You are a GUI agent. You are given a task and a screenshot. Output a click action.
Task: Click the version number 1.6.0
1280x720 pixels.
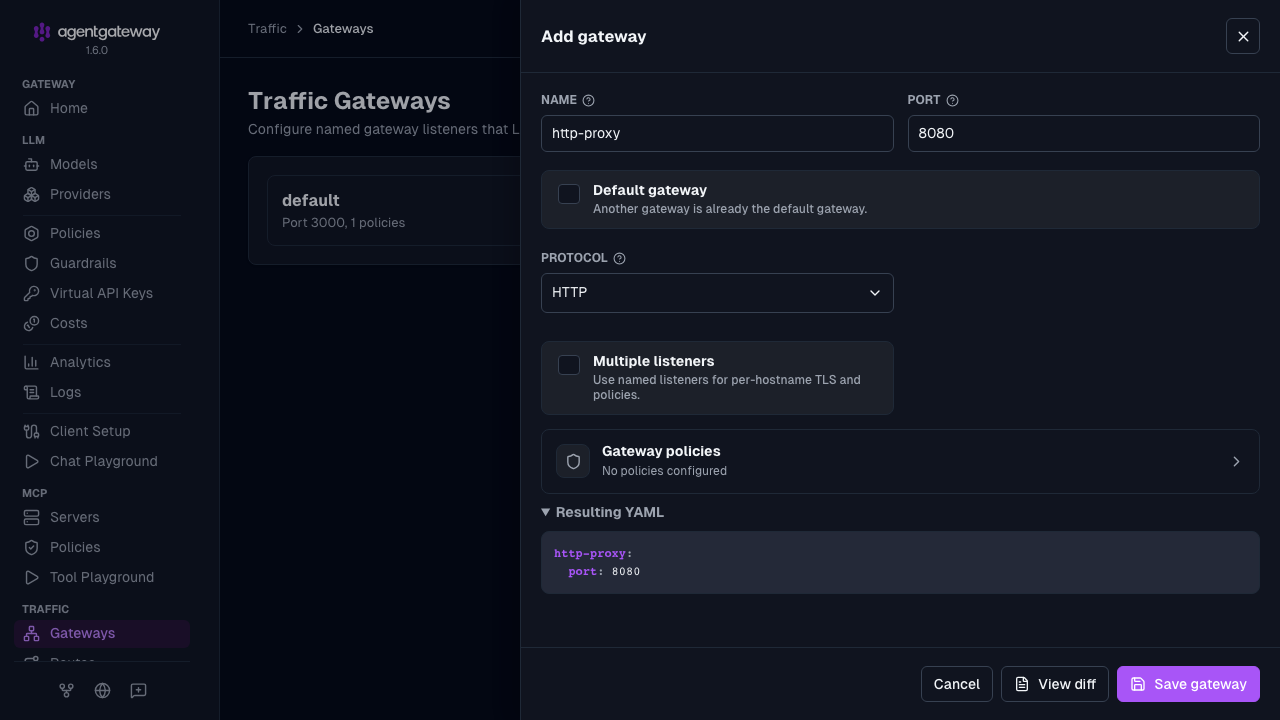click(x=96, y=50)
